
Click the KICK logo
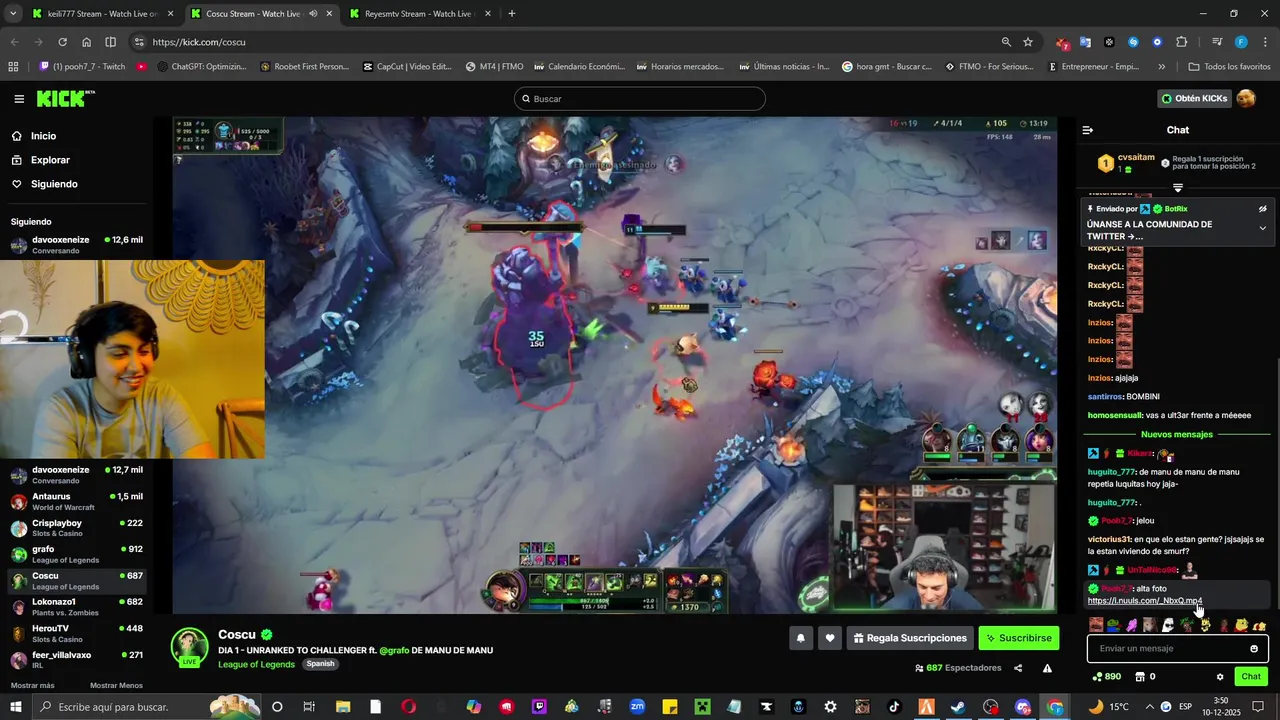(x=65, y=98)
